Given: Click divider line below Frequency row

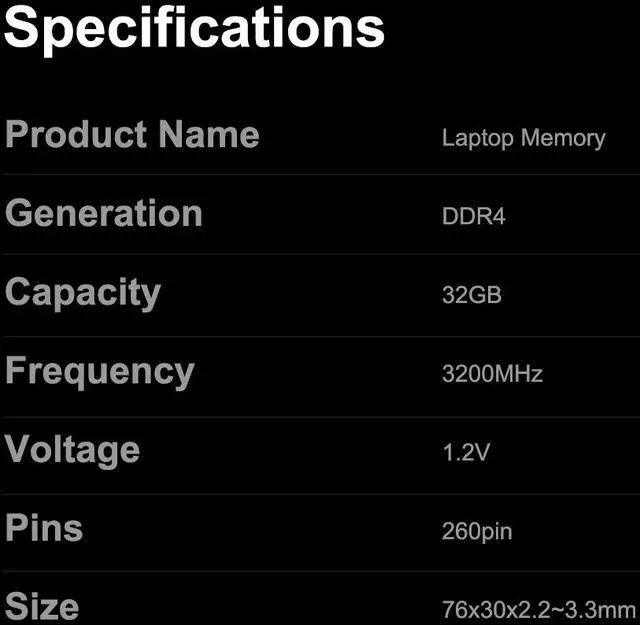Looking at the screenshot, I should [x=320, y=417].
